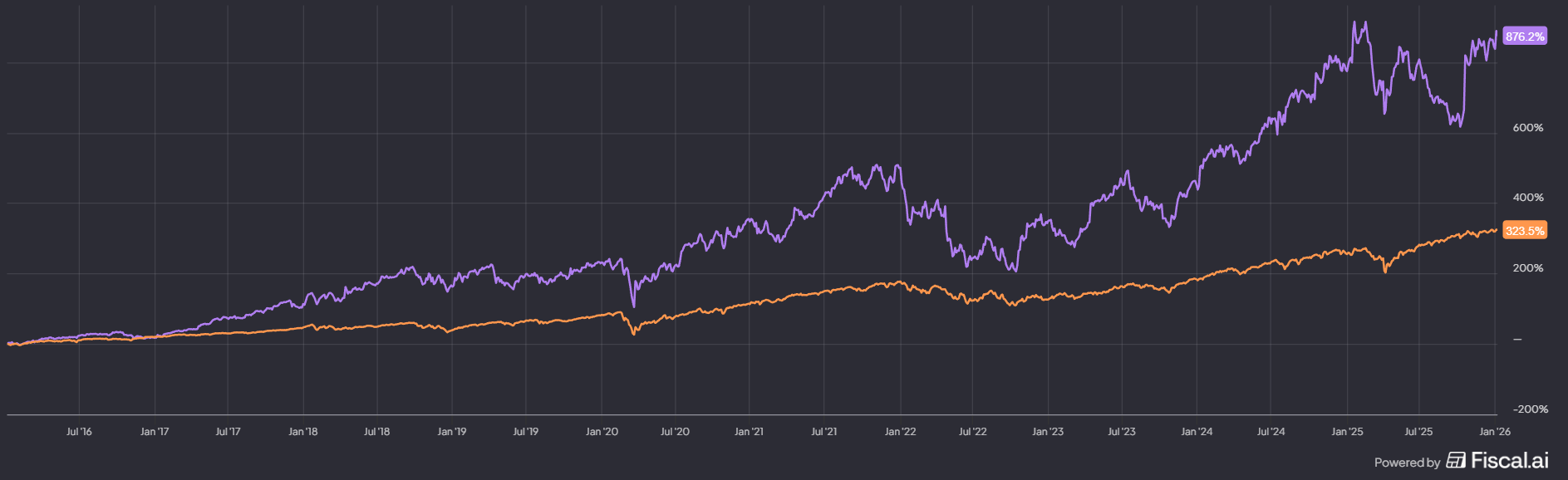This screenshot has width=1568, height=480.
Task: Click the Jan '23 x-axis label
Action: pyautogui.click(x=1047, y=432)
